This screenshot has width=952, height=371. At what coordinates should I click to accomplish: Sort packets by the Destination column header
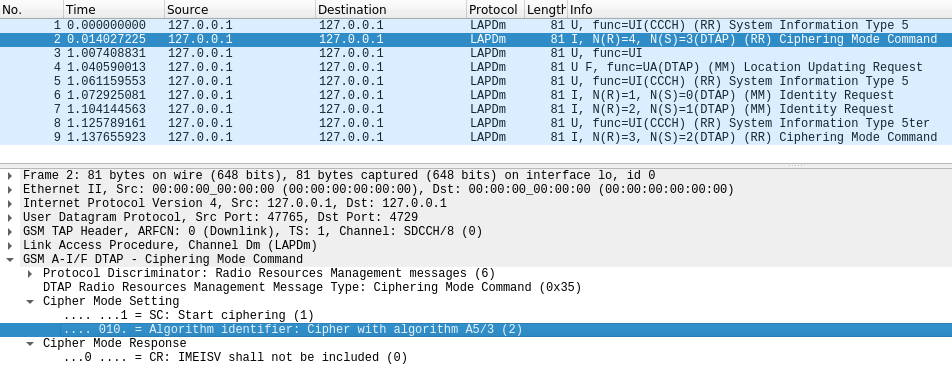tap(391, 9)
